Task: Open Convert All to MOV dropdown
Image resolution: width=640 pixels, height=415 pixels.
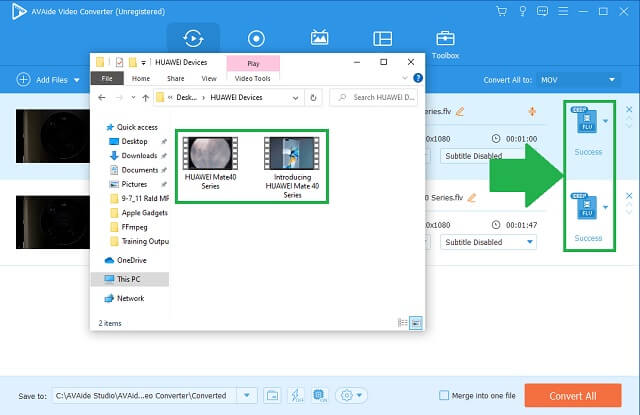Action: pyautogui.click(x=579, y=80)
